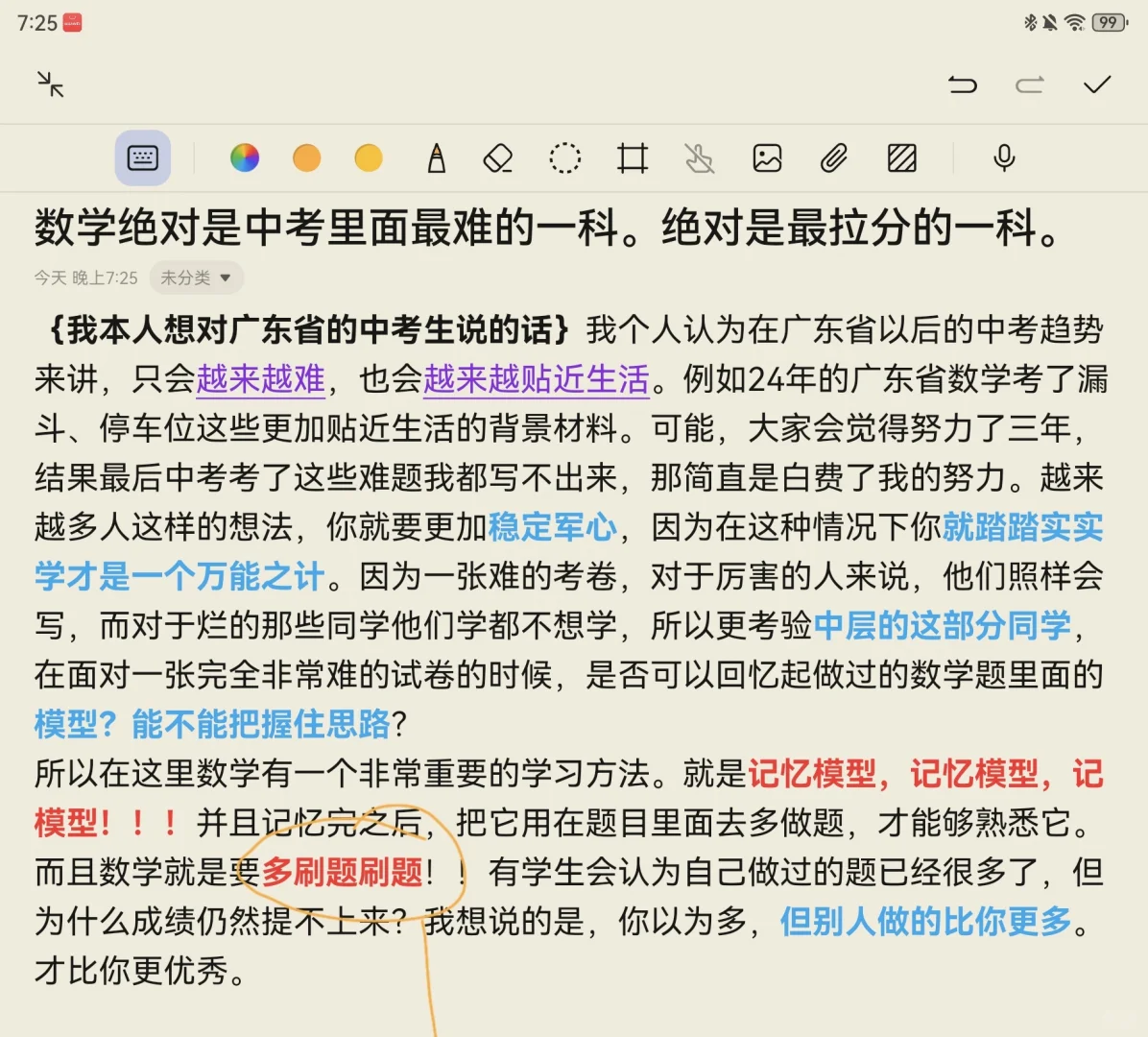Tap the timestamp 今天 晚上7:25
Screen dimensions: 1148x1037
point(85,278)
